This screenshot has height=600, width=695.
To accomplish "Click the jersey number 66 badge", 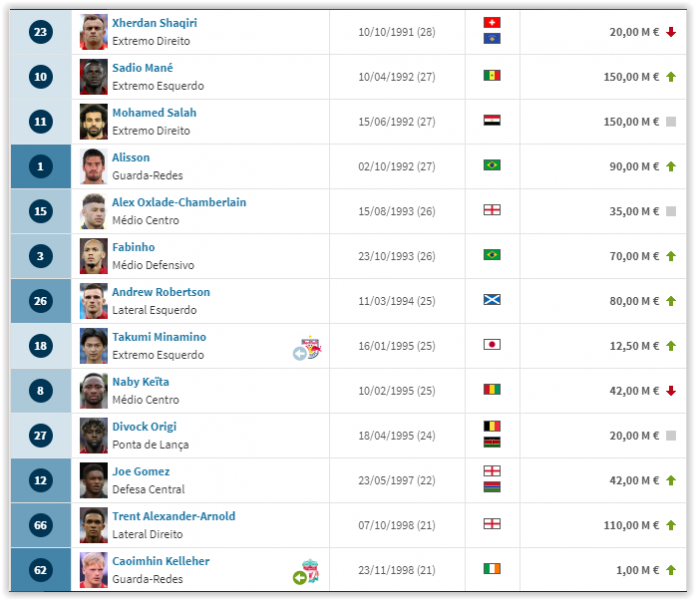I will pyautogui.click(x=40, y=526).
